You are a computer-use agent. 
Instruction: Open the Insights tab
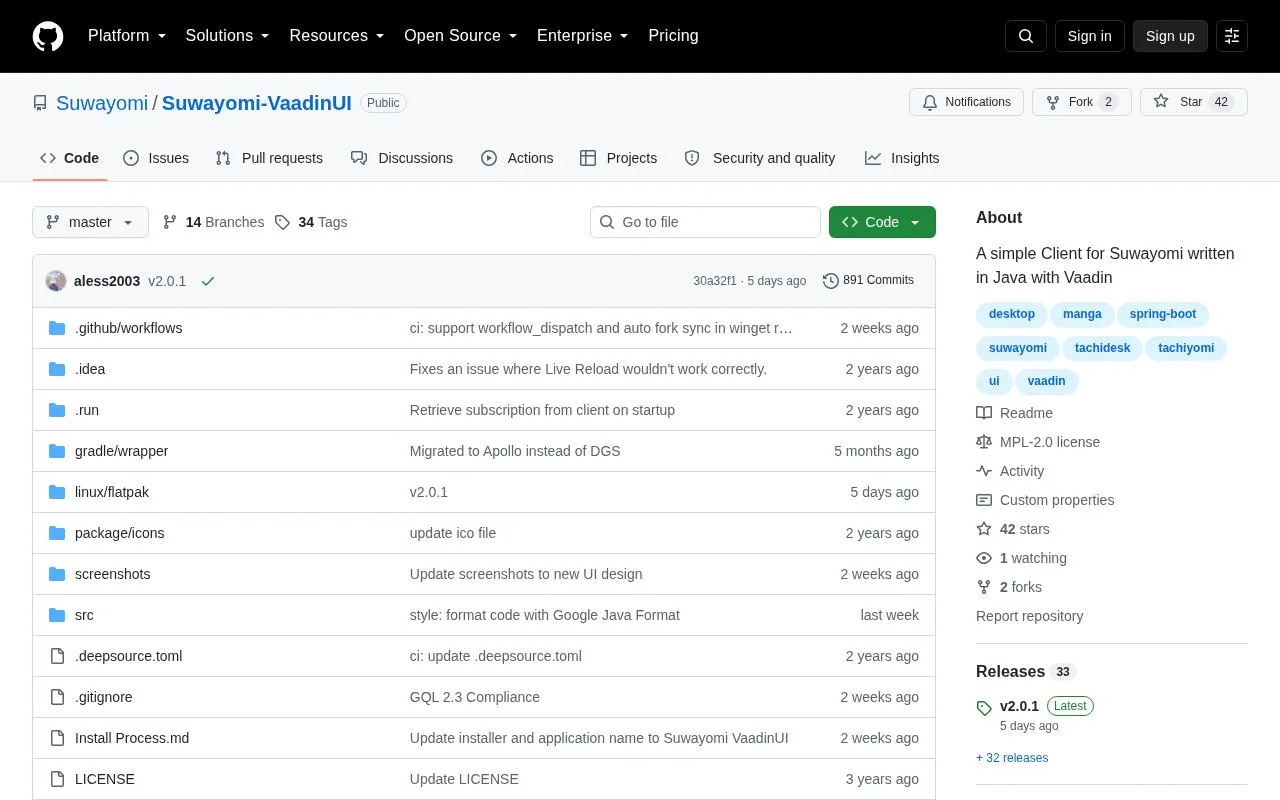[902, 158]
